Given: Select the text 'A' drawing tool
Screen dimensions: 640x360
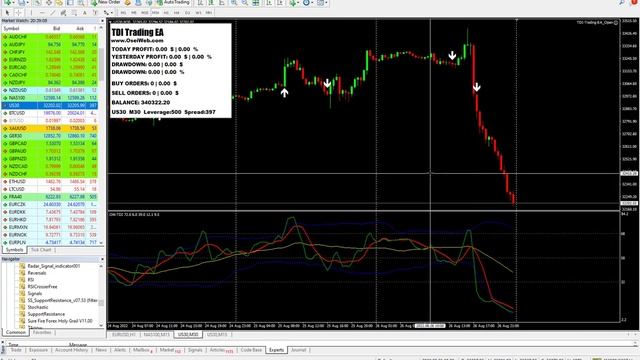Looking at the screenshot, I should (84, 13).
